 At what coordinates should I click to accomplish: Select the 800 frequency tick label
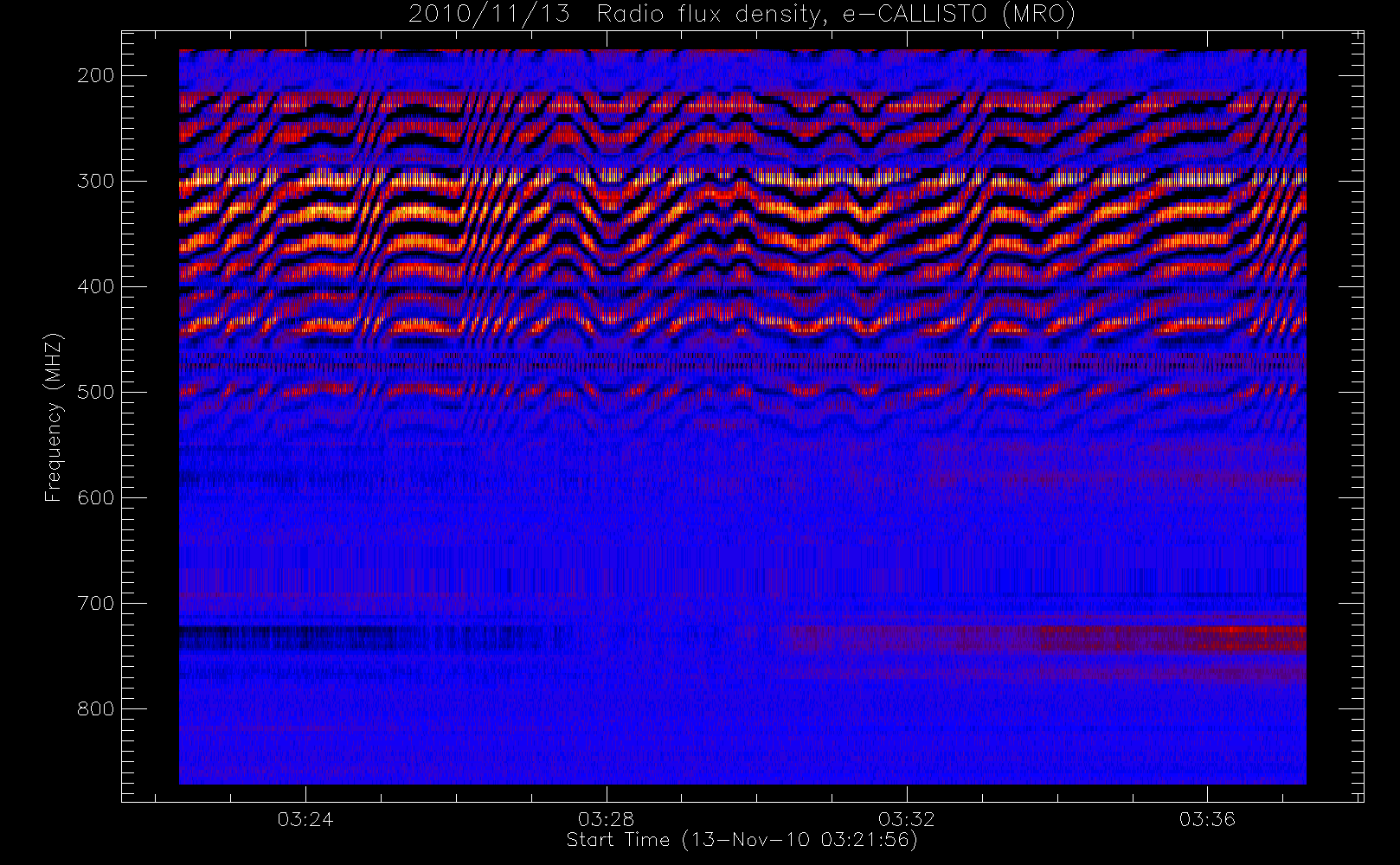(x=95, y=708)
